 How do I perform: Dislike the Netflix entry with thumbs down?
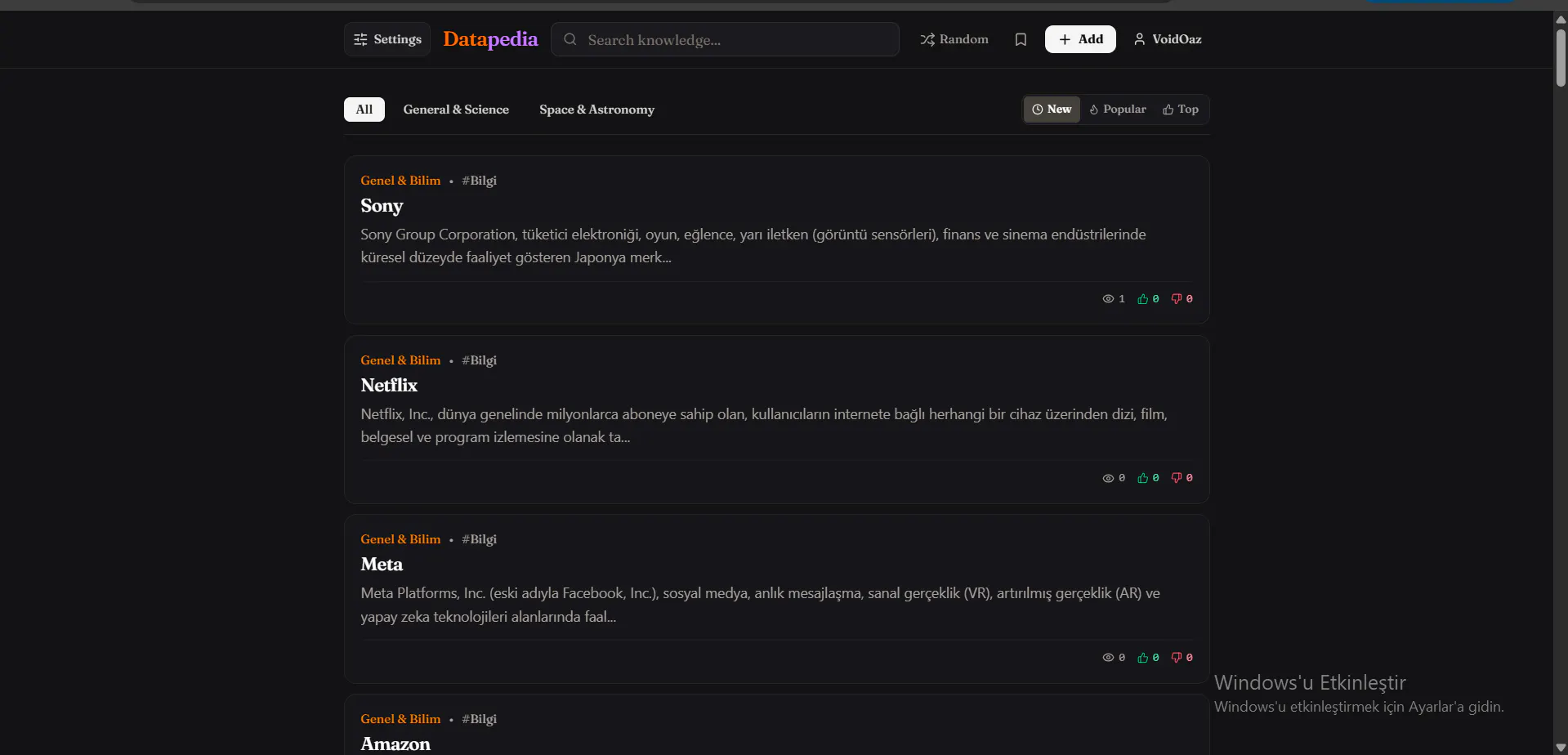(x=1177, y=478)
